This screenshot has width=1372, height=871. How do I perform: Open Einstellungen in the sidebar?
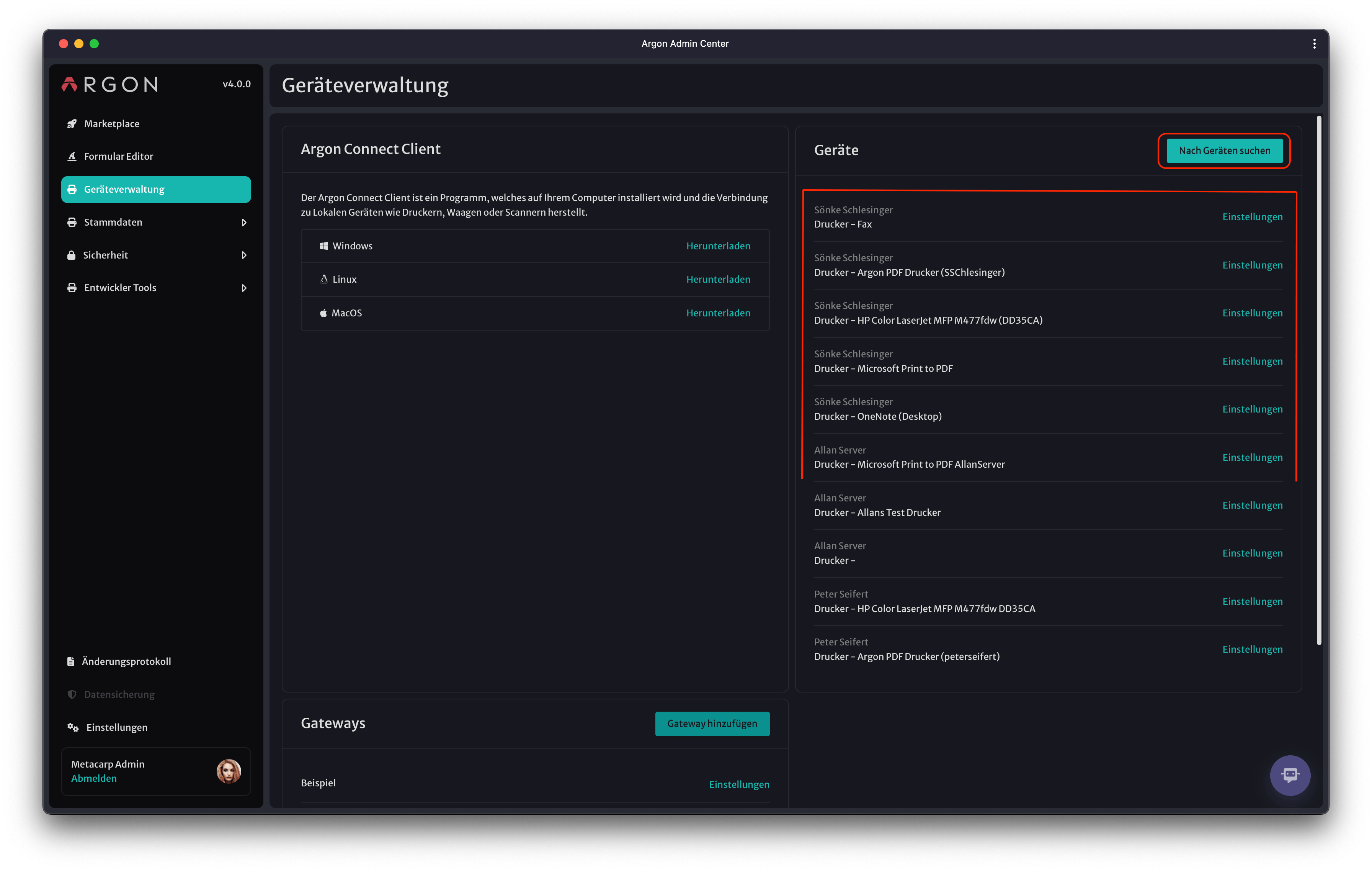(156, 727)
